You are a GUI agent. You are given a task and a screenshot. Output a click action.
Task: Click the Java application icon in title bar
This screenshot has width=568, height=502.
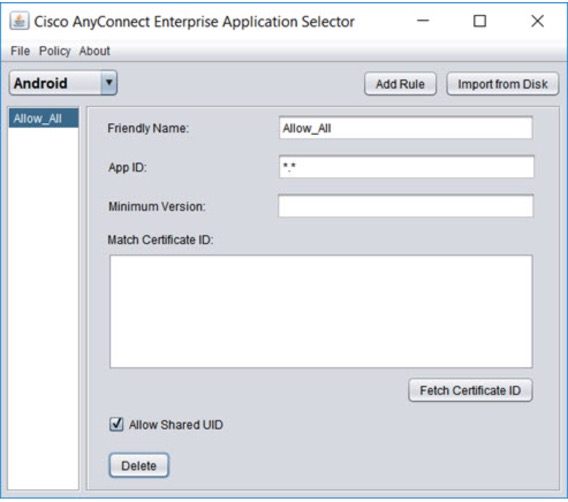pos(19,21)
